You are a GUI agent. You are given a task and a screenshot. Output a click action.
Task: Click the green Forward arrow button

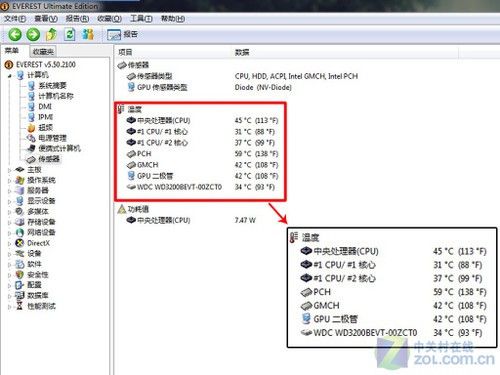click(x=33, y=34)
